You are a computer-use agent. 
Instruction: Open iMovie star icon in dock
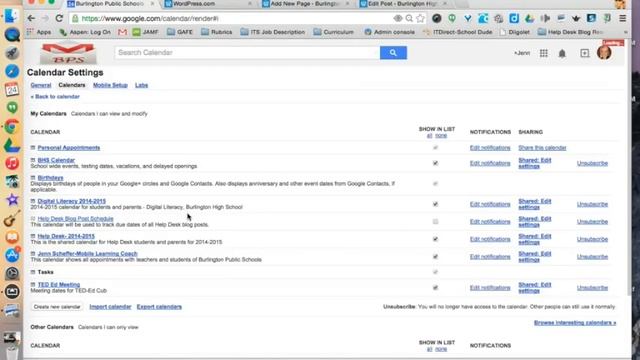click(12, 200)
